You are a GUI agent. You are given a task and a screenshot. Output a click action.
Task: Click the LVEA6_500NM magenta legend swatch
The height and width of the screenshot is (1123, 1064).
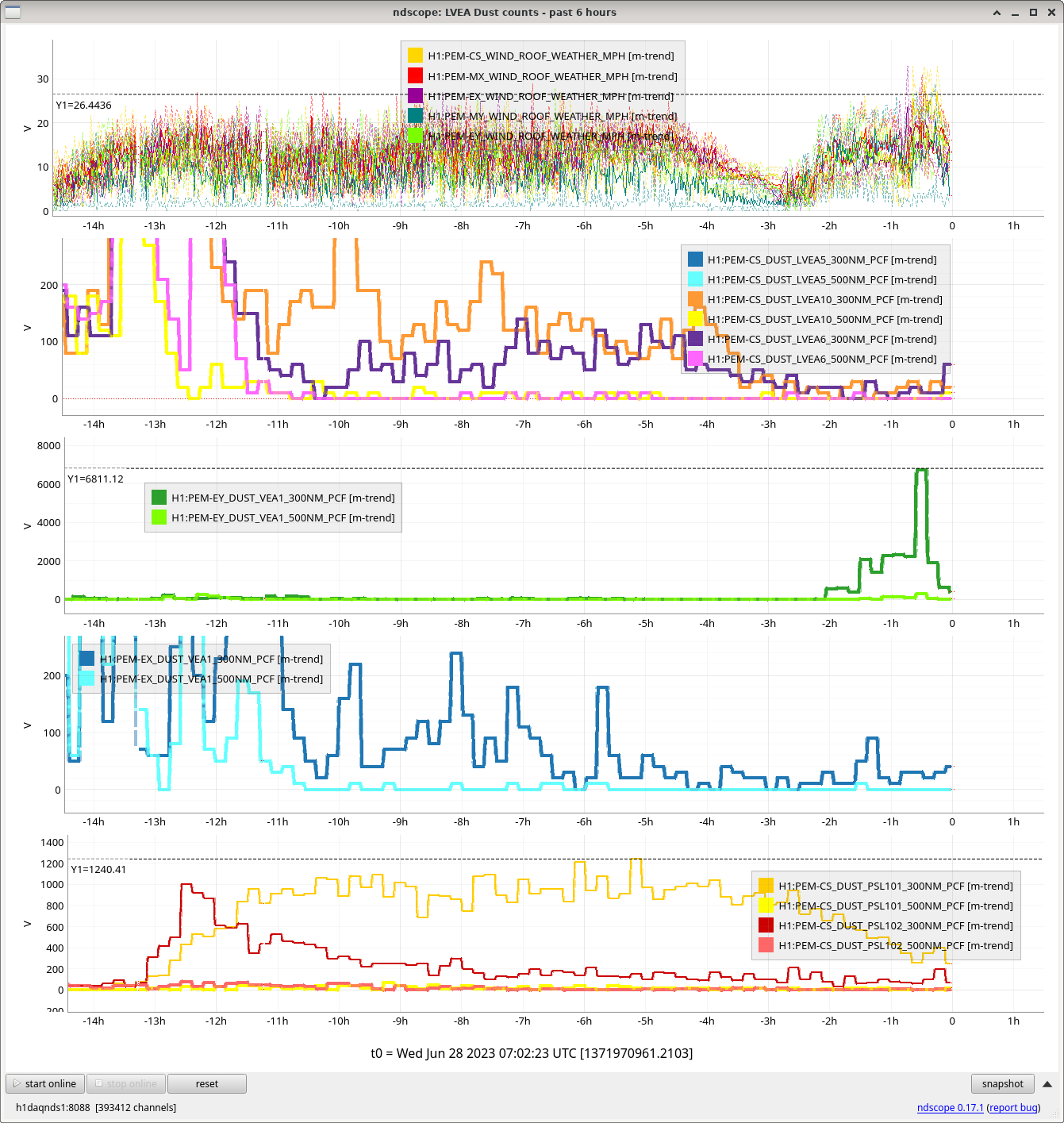tap(695, 359)
